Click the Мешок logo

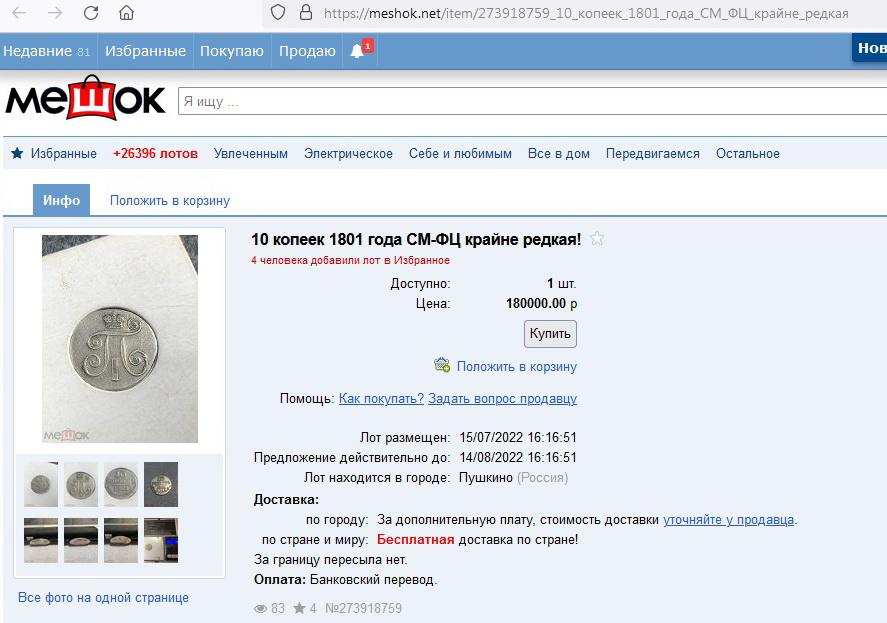coord(85,100)
